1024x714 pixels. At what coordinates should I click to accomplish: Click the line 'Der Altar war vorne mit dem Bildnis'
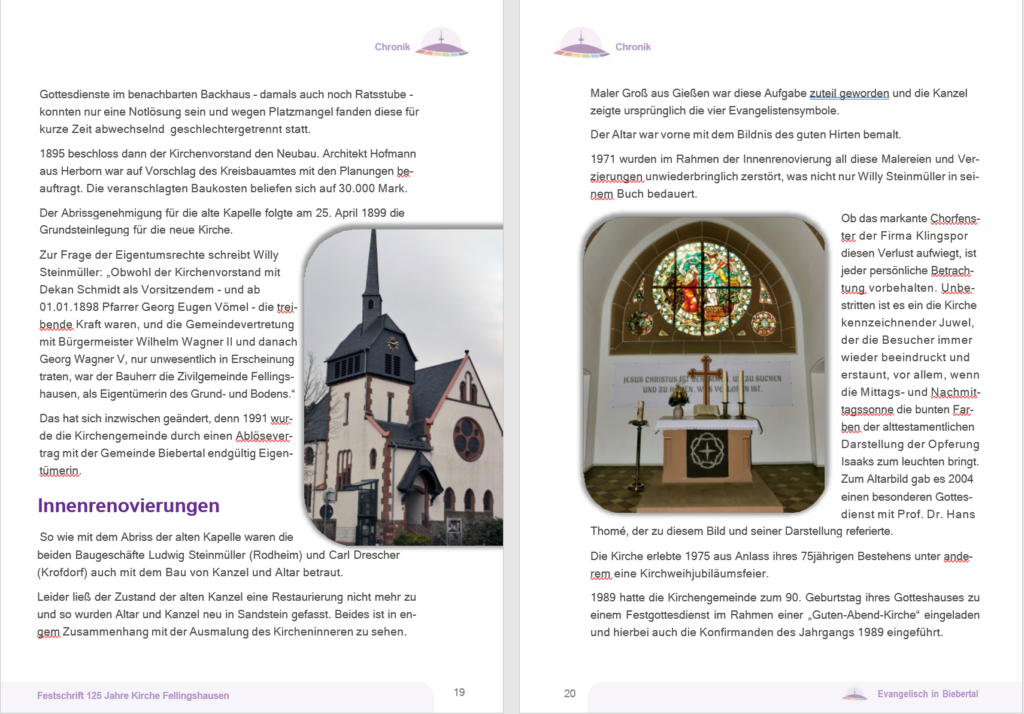click(746, 135)
